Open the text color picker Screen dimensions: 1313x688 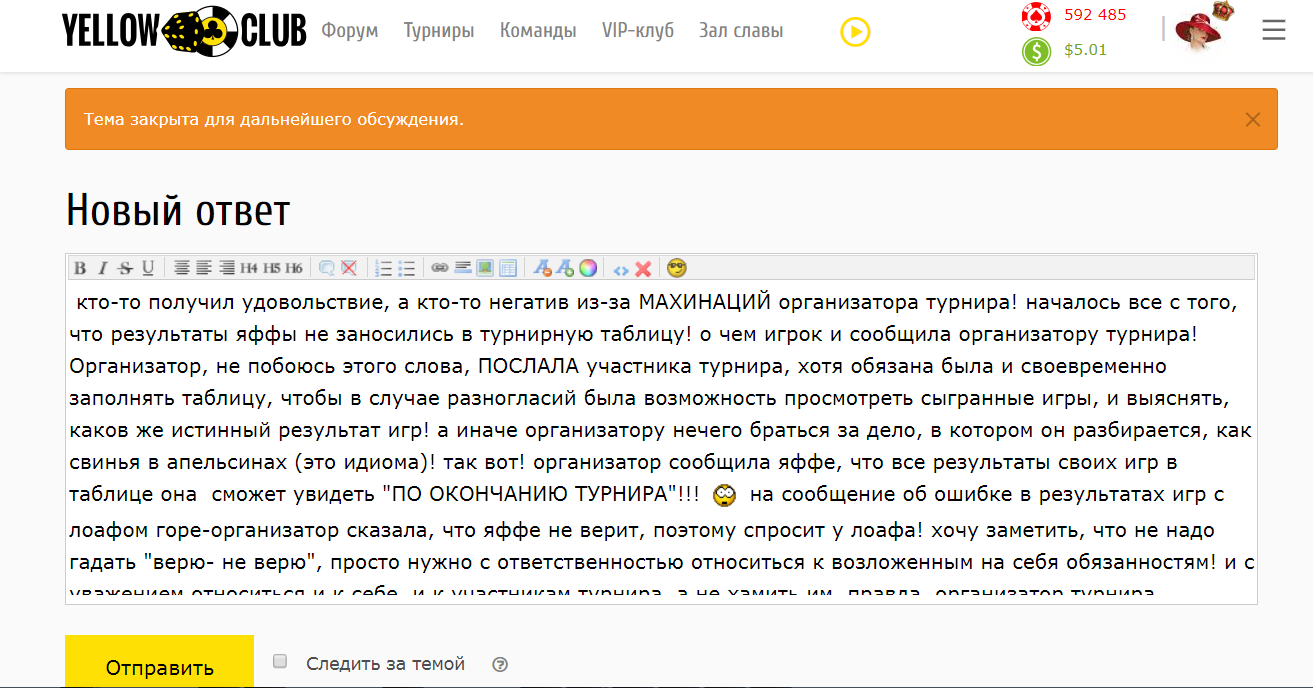588,268
